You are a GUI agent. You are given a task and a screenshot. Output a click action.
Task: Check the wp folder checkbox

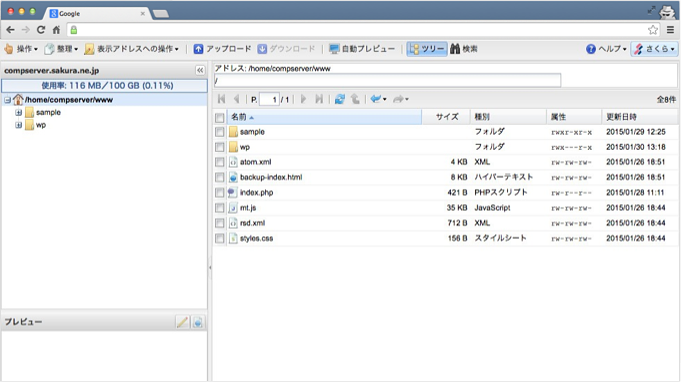220,147
